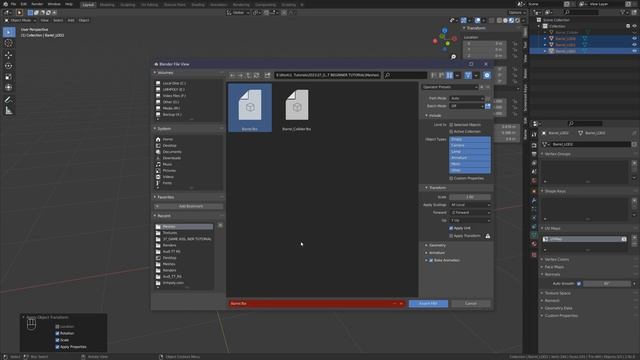Switch file browser to thumbnail display
640x360 pixels.
pyautogui.click(x=449, y=76)
